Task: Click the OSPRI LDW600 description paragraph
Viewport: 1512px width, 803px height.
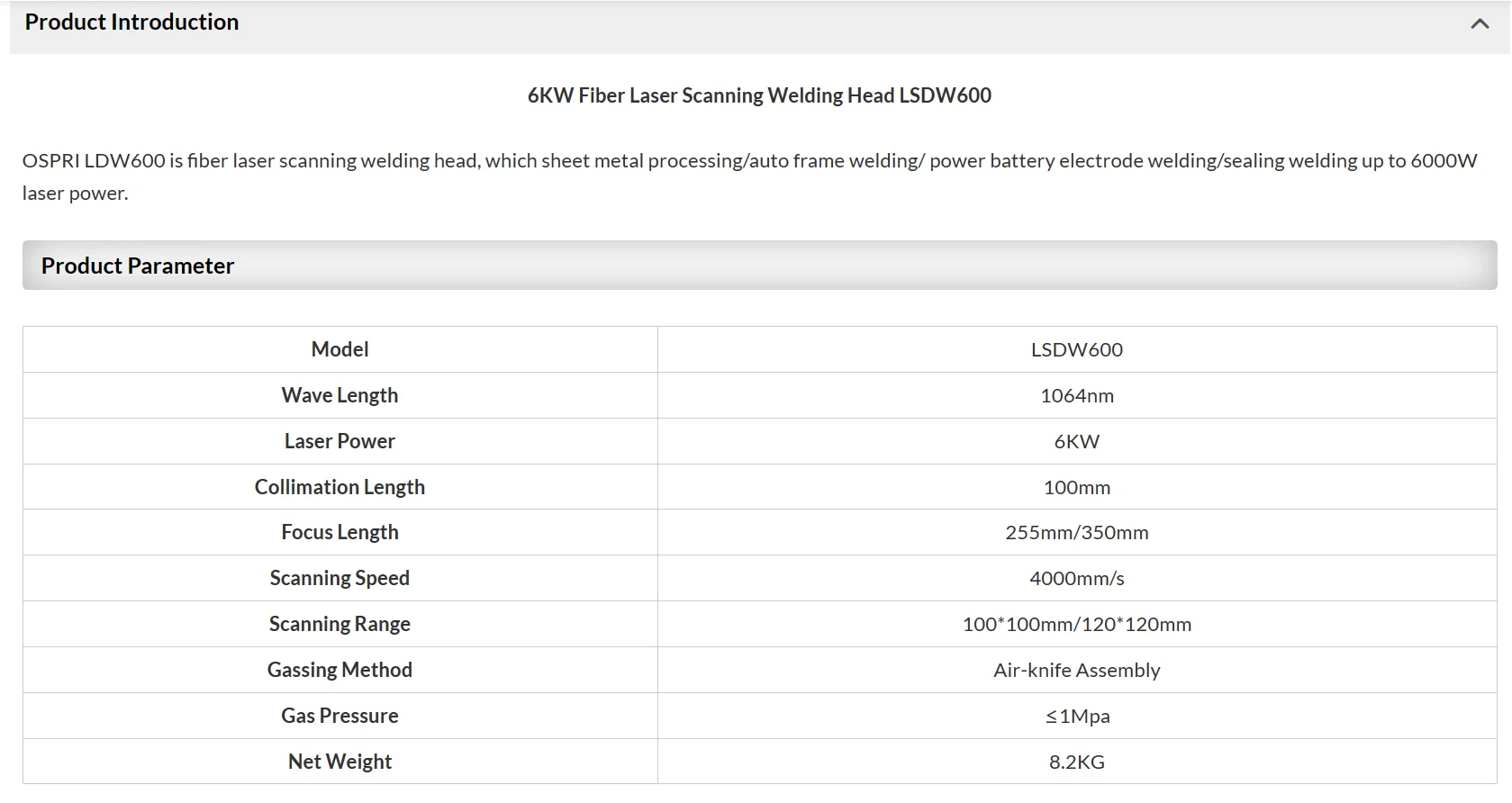Action: point(749,176)
